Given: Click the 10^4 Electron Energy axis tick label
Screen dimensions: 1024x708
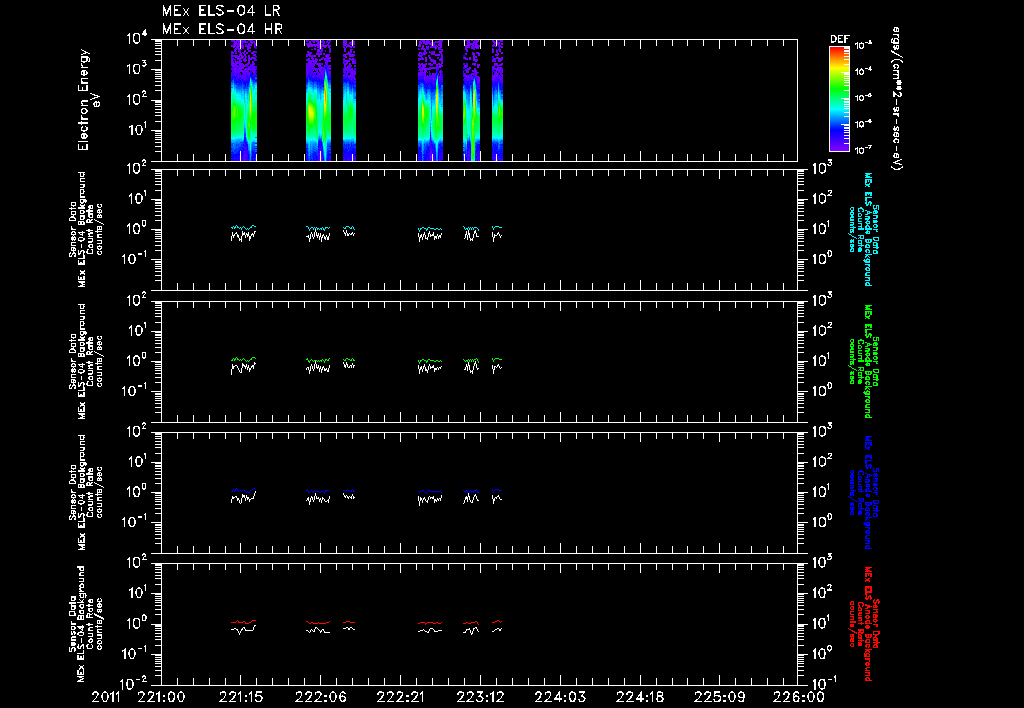Looking at the screenshot, I should pyautogui.click(x=136, y=39).
